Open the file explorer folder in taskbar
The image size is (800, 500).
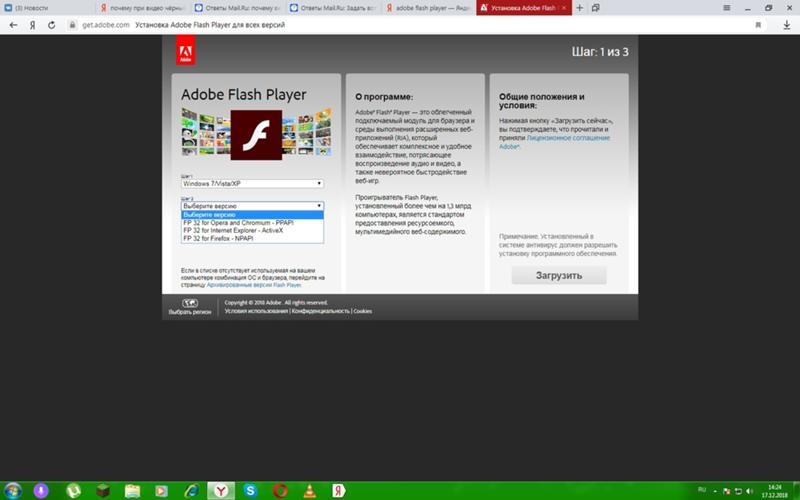132,491
